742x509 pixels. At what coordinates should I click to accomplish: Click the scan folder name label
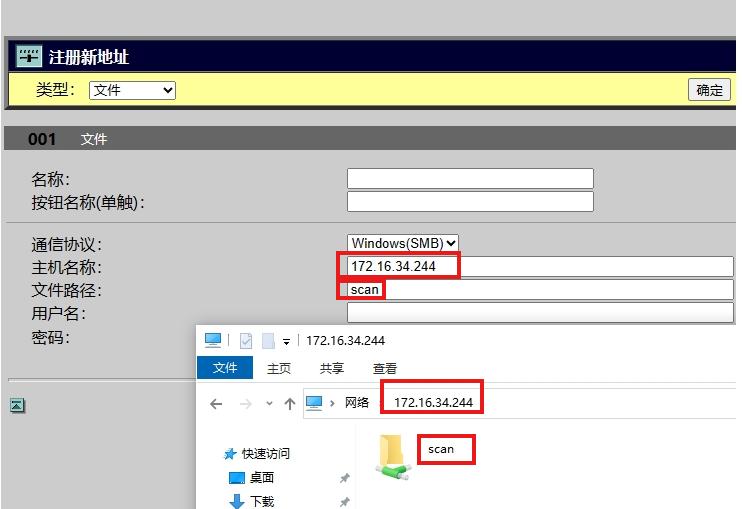(x=441, y=449)
